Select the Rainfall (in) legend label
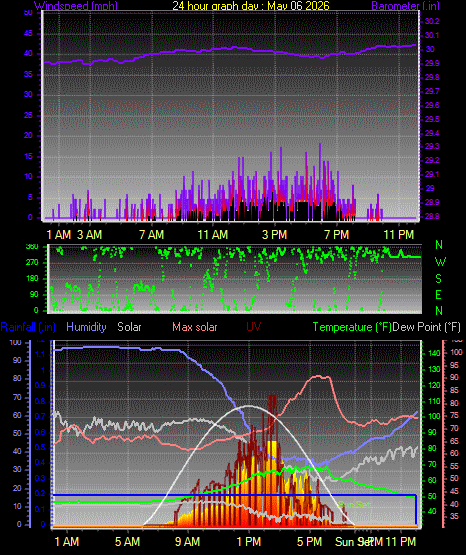Screen dimensions: 466x555 28,327
